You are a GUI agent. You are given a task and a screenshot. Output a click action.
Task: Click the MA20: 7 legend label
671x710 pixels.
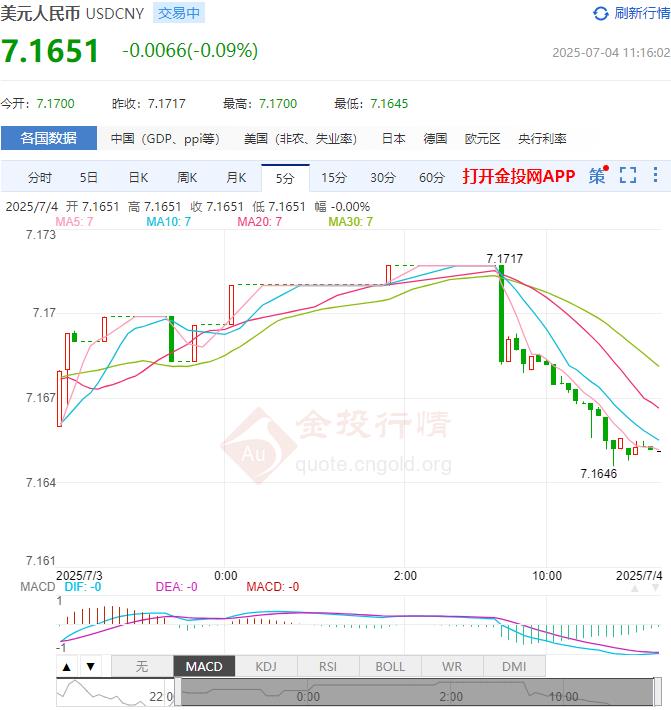[x=259, y=222]
